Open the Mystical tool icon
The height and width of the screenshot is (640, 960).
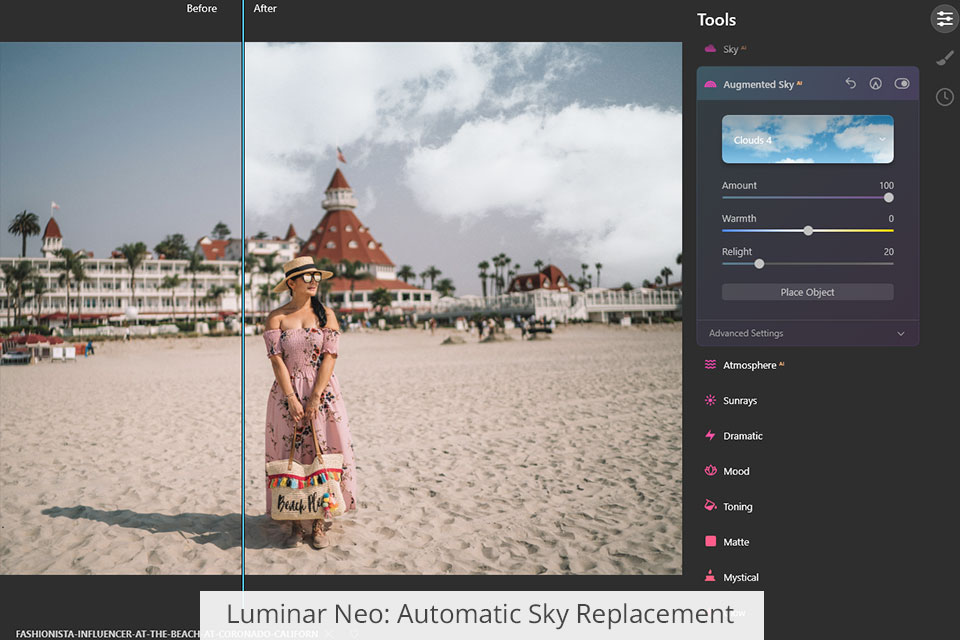[710, 576]
